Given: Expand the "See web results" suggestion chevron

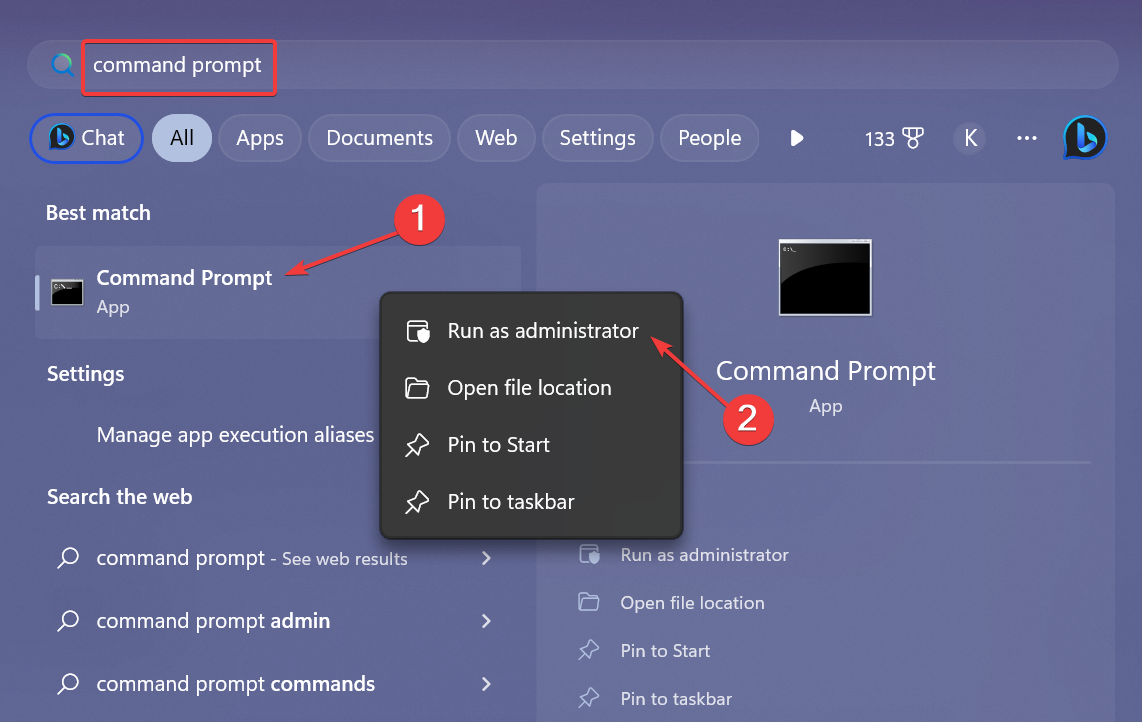Looking at the screenshot, I should coord(487,559).
